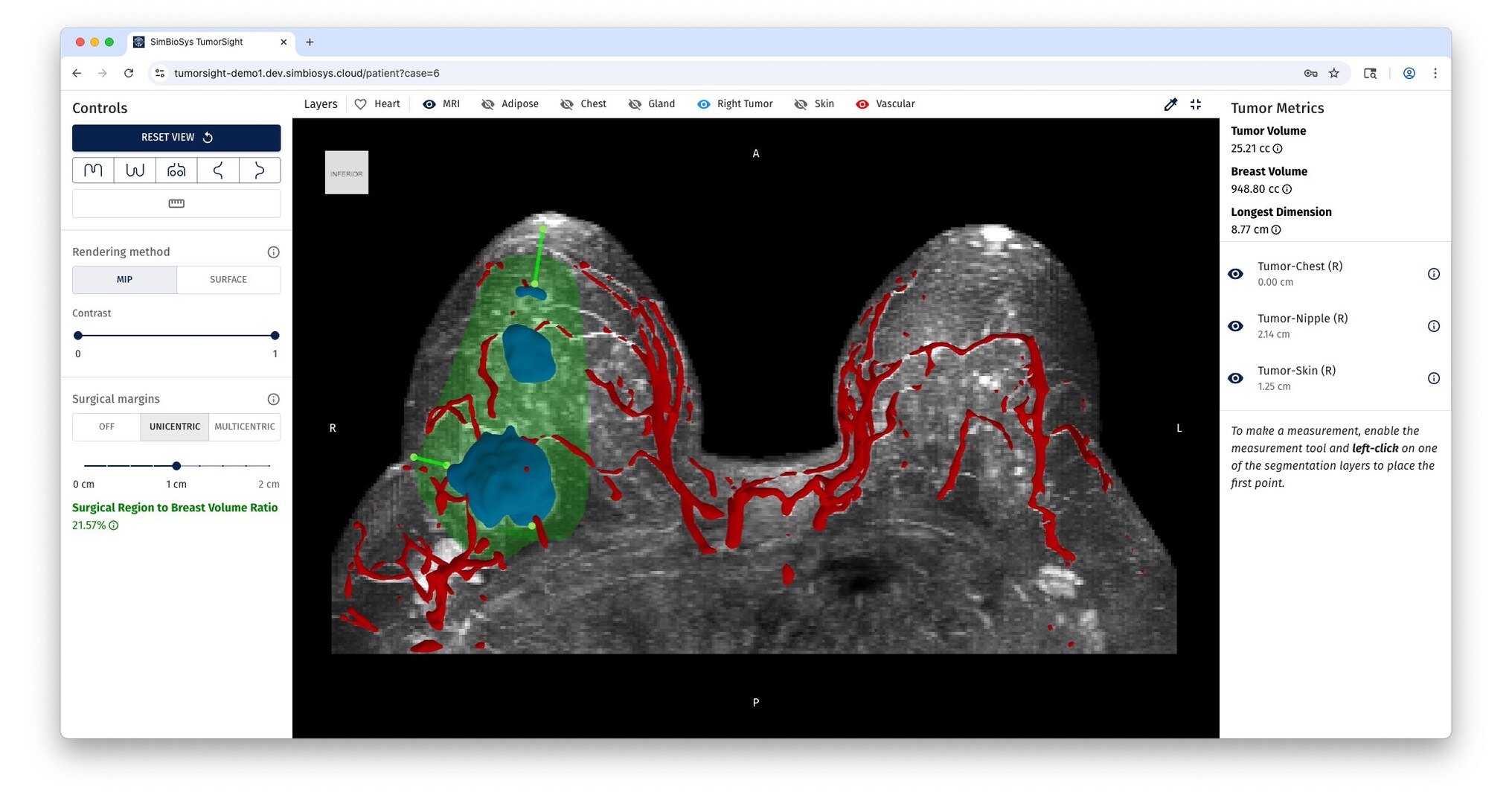
Task: Show the Adipose layer
Action: click(x=488, y=104)
